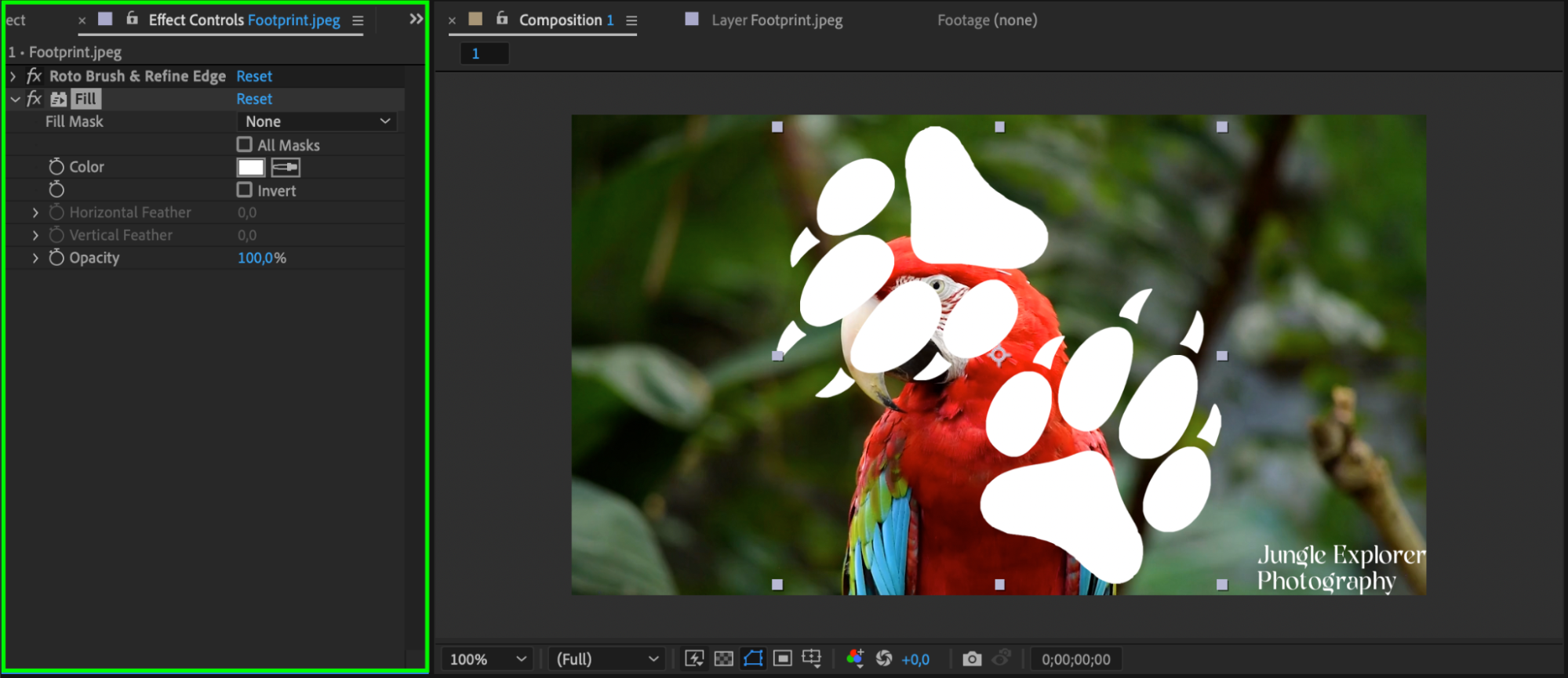The height and width of the screenshot is (678, 1568).
Task: Switch to the Layer Footprint.jpeg tab
Action: 776,20
